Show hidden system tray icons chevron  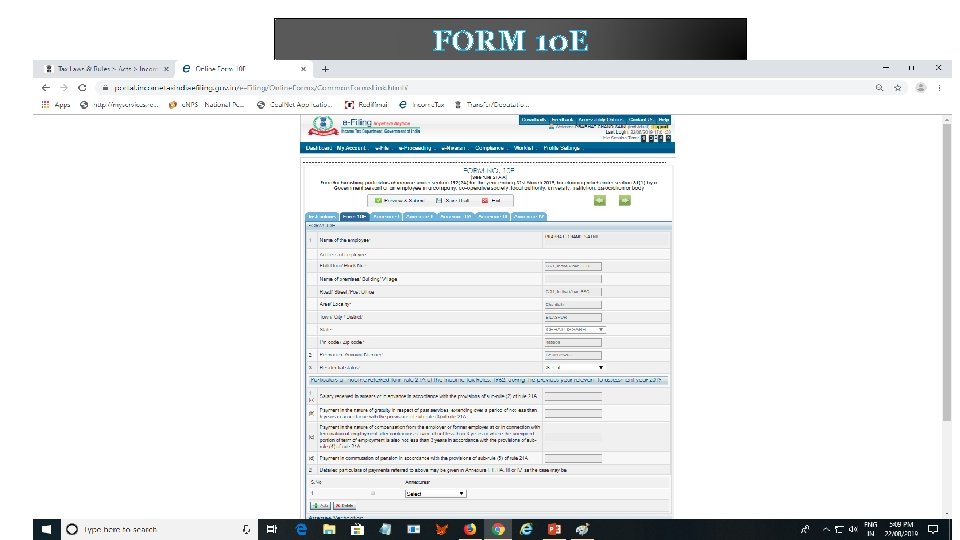[x=826, y=529]
